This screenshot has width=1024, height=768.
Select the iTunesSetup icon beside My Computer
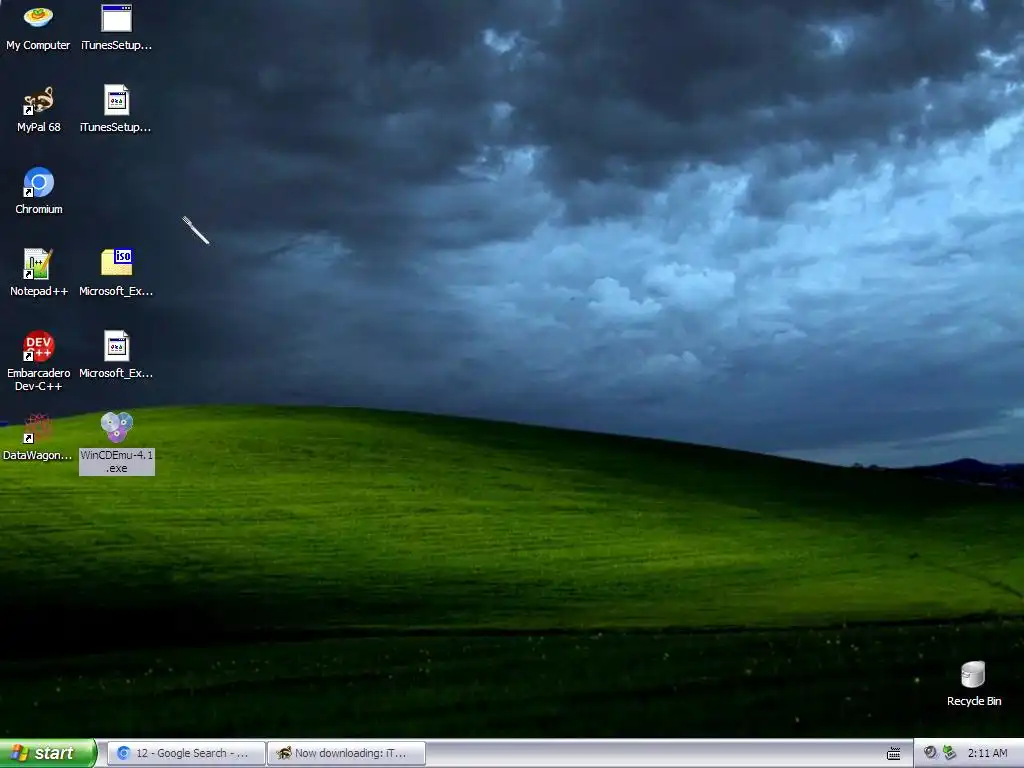coord(116,28)
